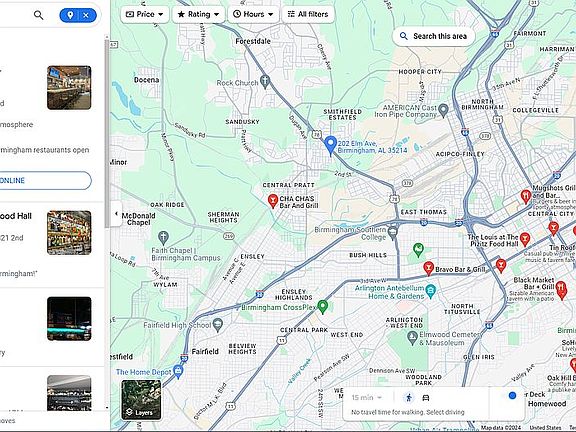
Task: Click Birmingham CrossPlex green marker
Action: [x=323, y=307]
